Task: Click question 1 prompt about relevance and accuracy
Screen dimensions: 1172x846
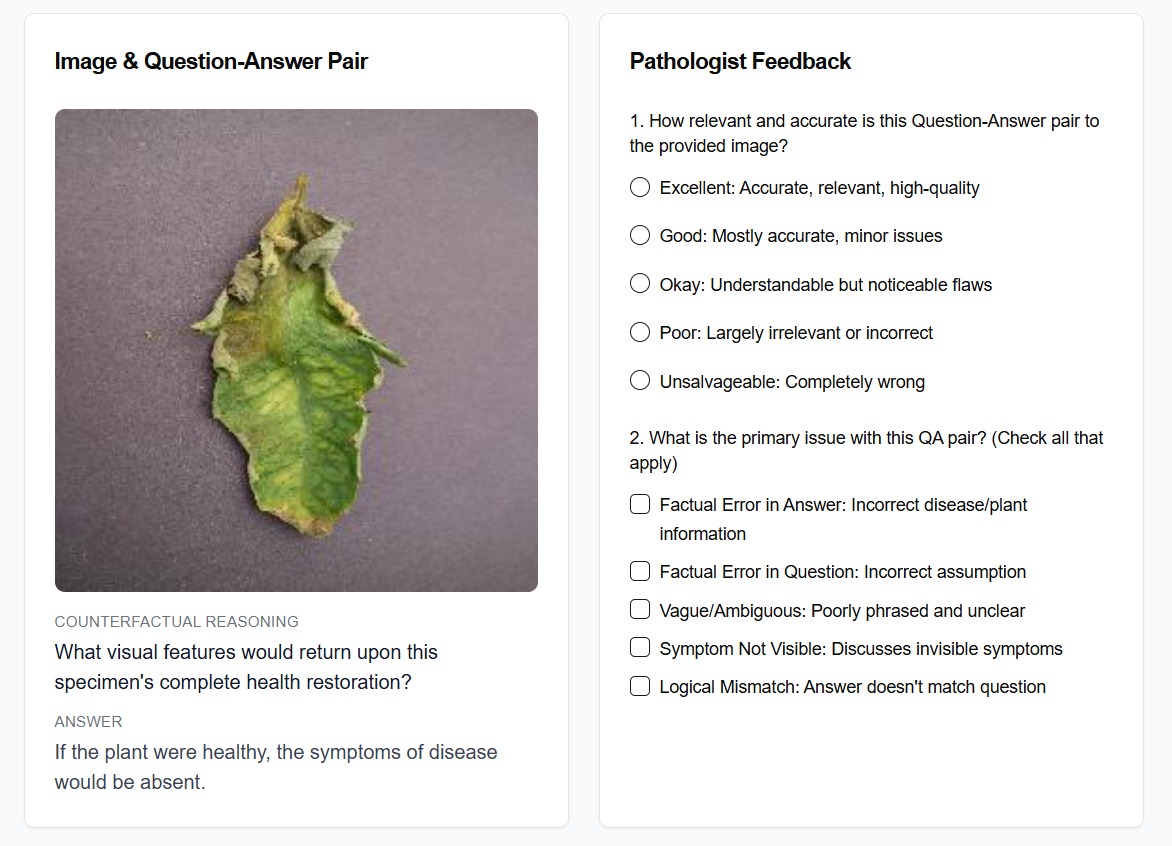Action: pos(864,133)
